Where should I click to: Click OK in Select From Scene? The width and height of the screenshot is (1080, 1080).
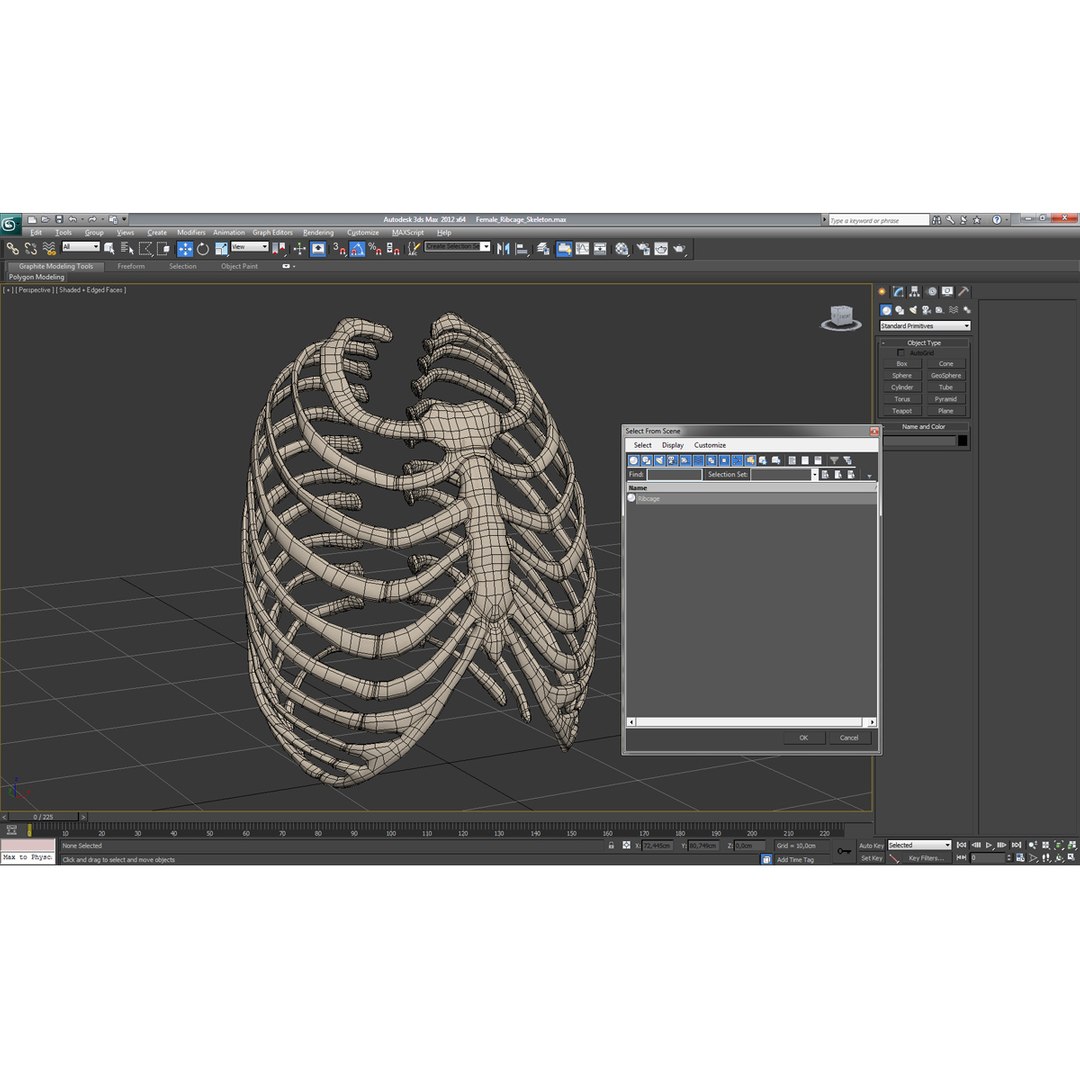click(x=803, y=738)
